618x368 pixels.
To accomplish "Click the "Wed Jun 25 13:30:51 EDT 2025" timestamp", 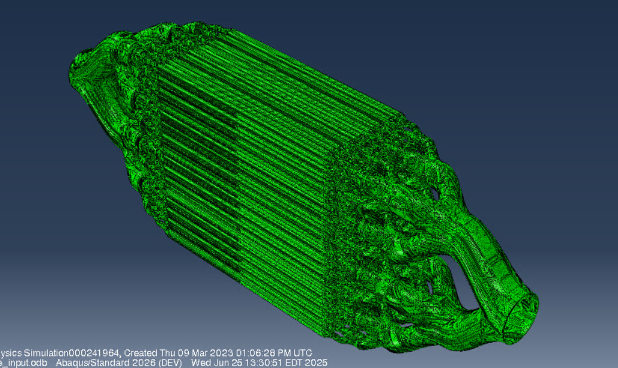I will [x=259, y=362].
